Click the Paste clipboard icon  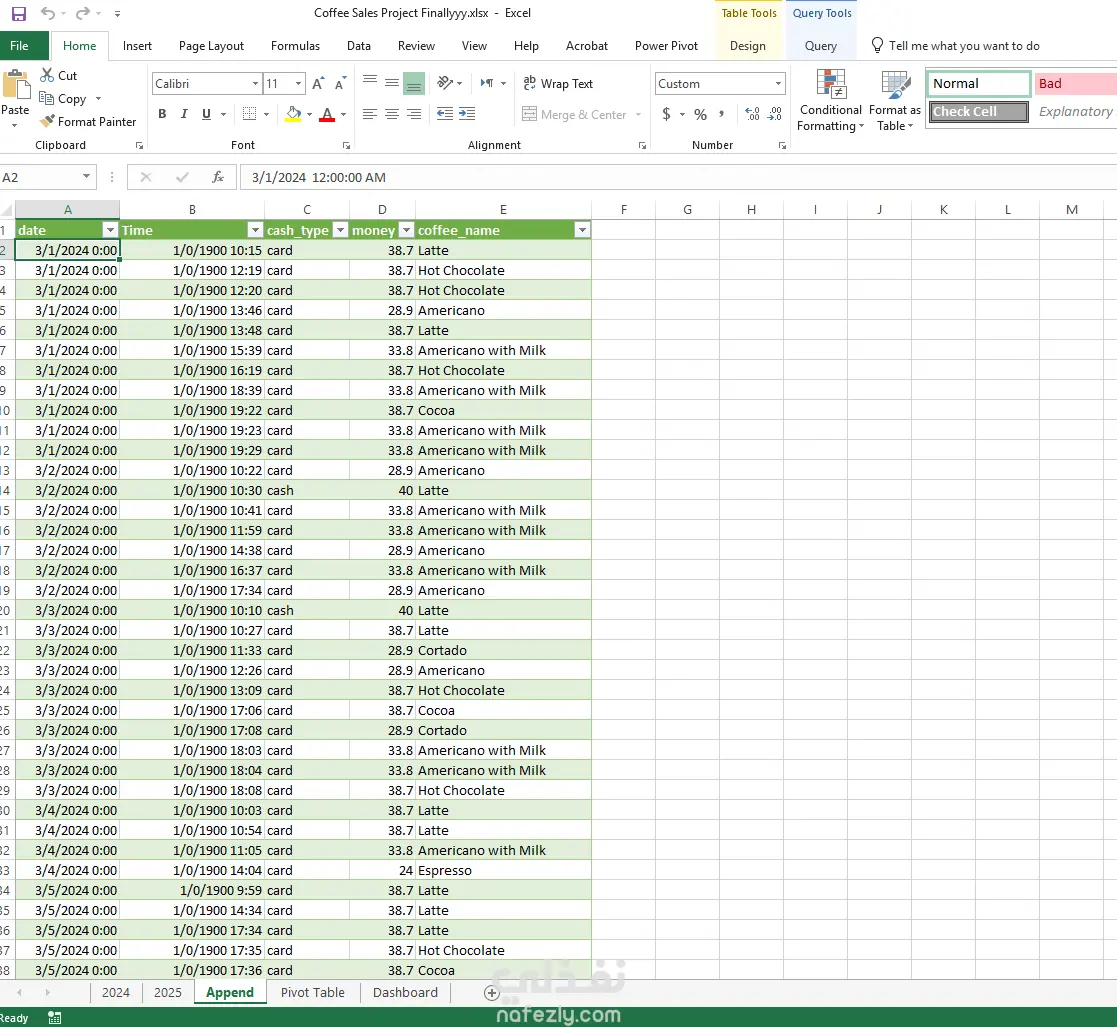point(16,85)
